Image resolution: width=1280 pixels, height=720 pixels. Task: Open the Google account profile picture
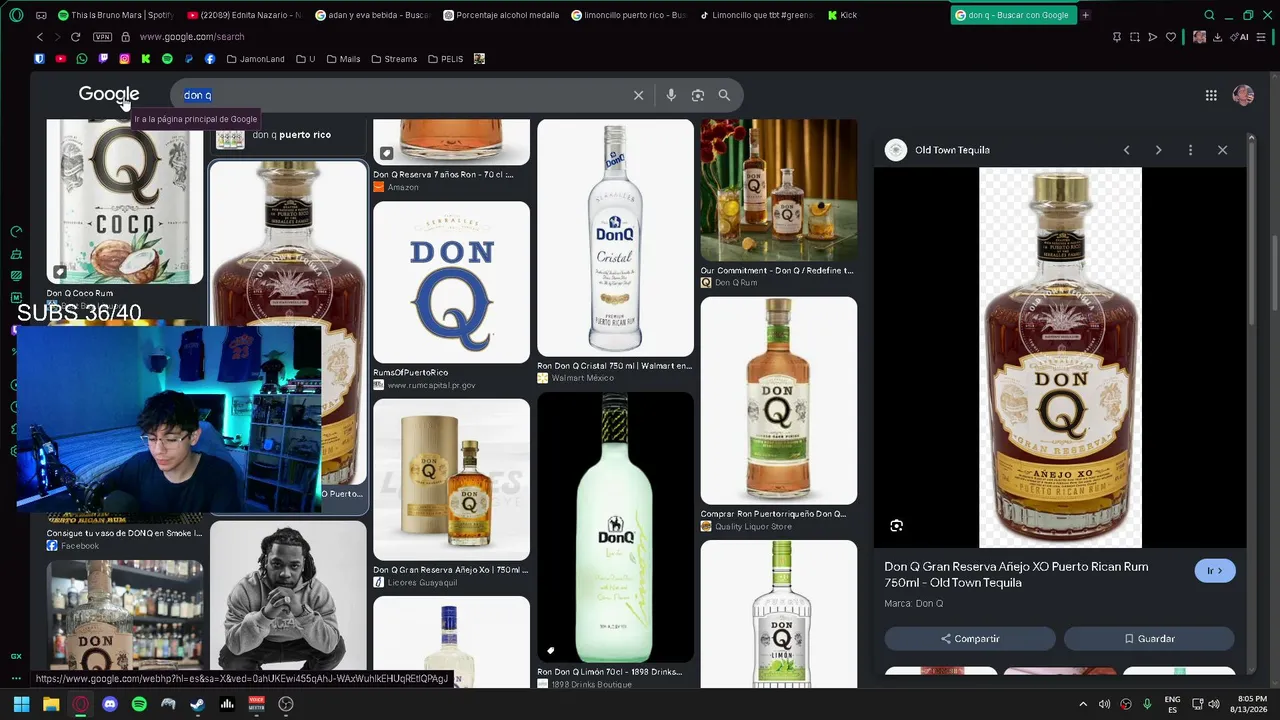tap(1243, 95)
